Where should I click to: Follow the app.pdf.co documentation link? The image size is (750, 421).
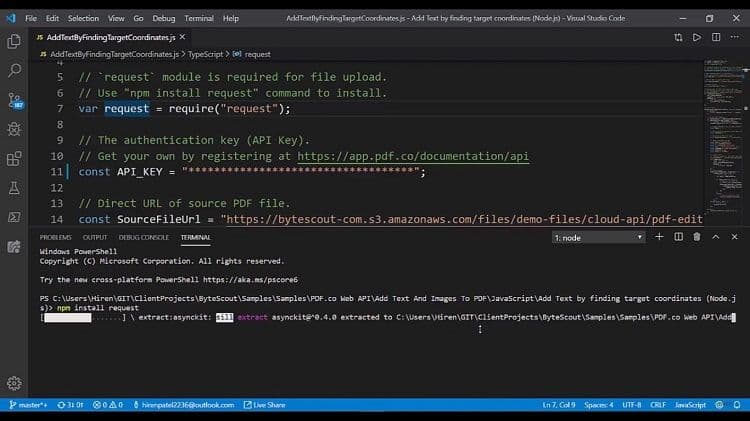tap(412, 156)
